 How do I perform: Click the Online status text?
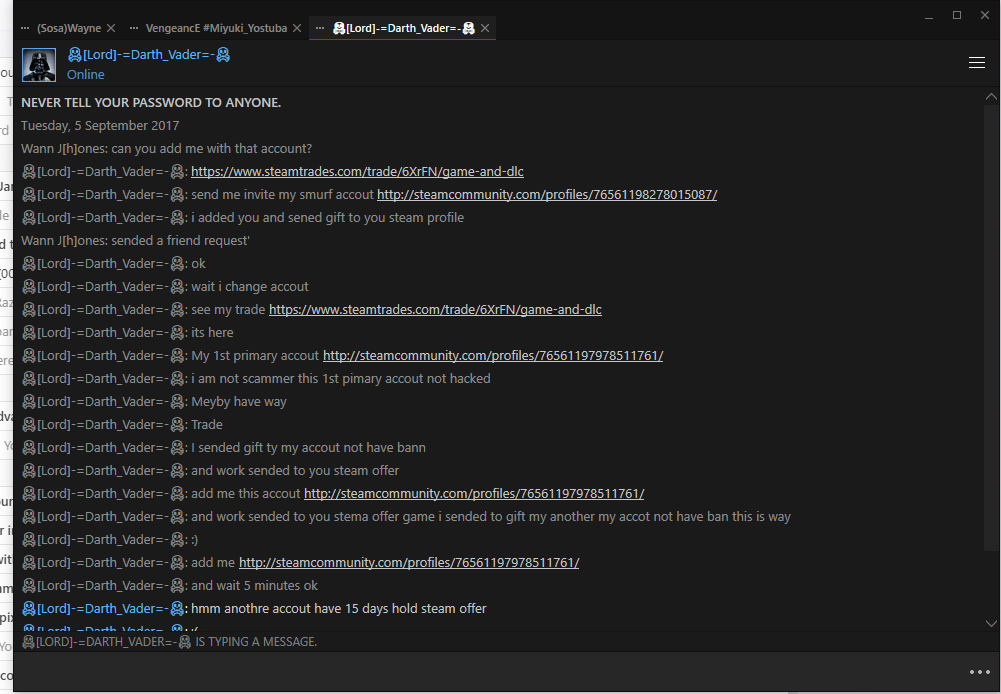click(x=86, y=75)
